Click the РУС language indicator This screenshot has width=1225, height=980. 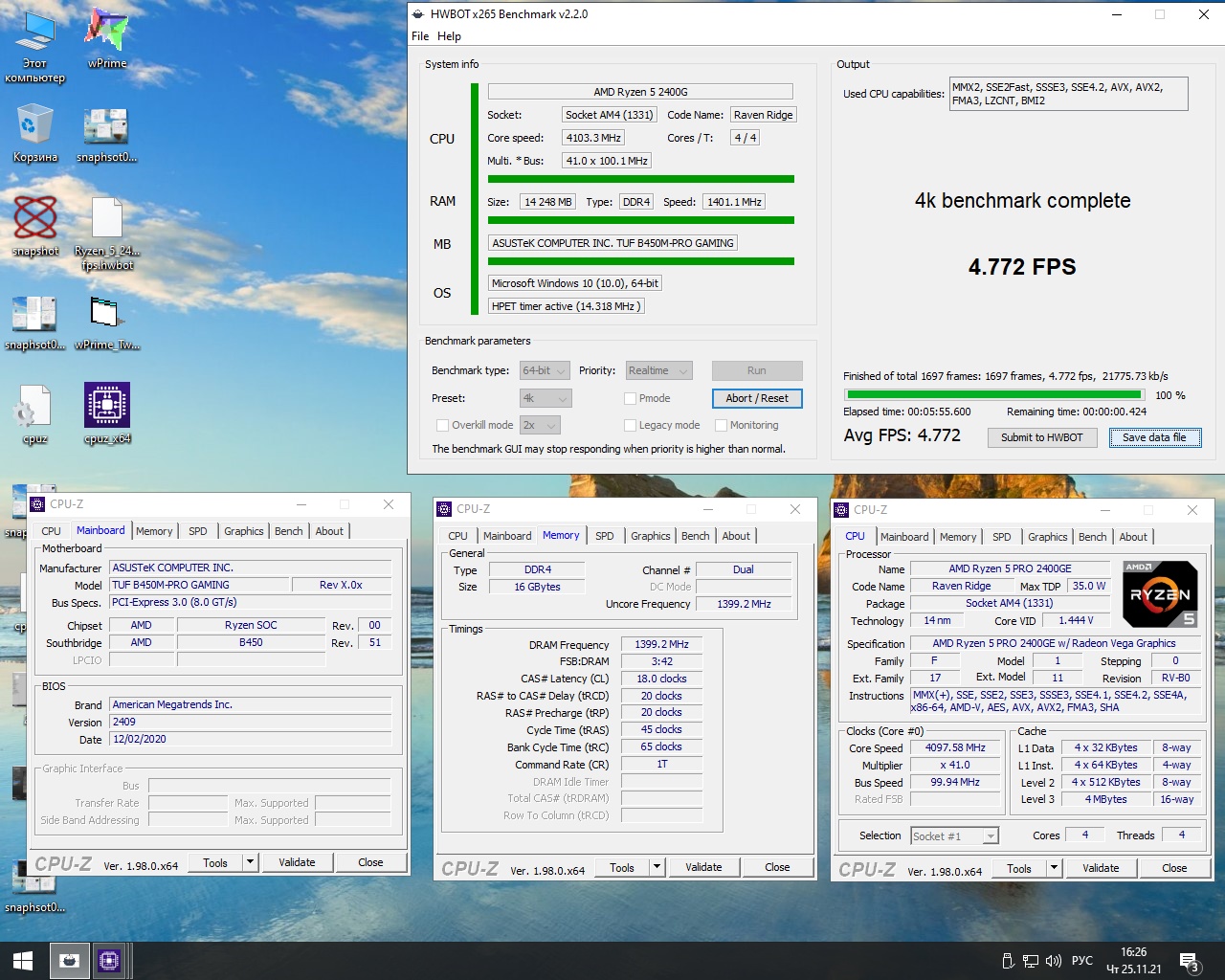1081,961
